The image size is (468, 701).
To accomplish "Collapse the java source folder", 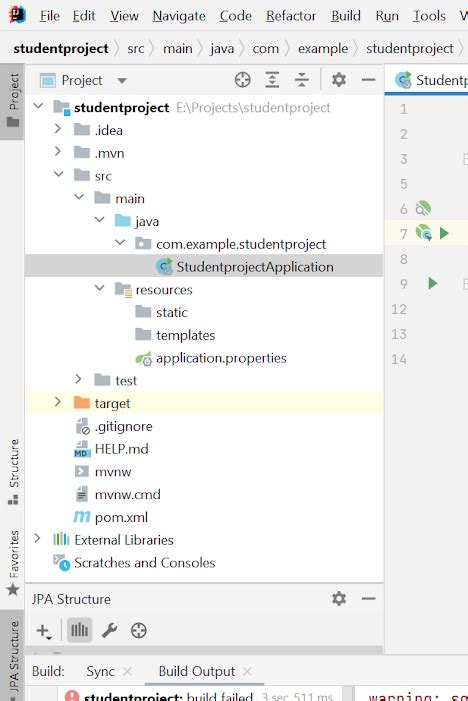I will tap(100, 220).
